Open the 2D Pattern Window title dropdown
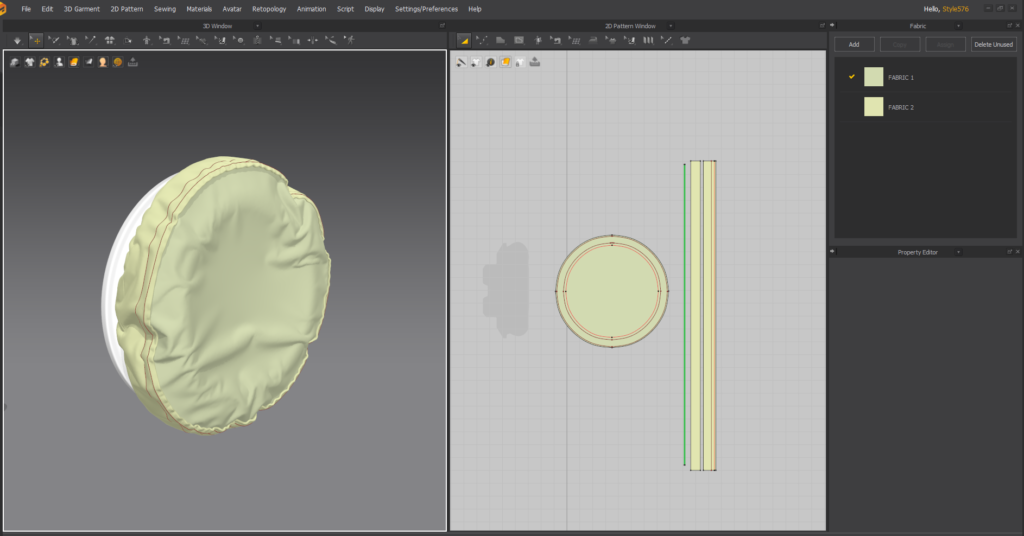The height and width of the screenshot is (536, 1024). (x=671, y=26)
